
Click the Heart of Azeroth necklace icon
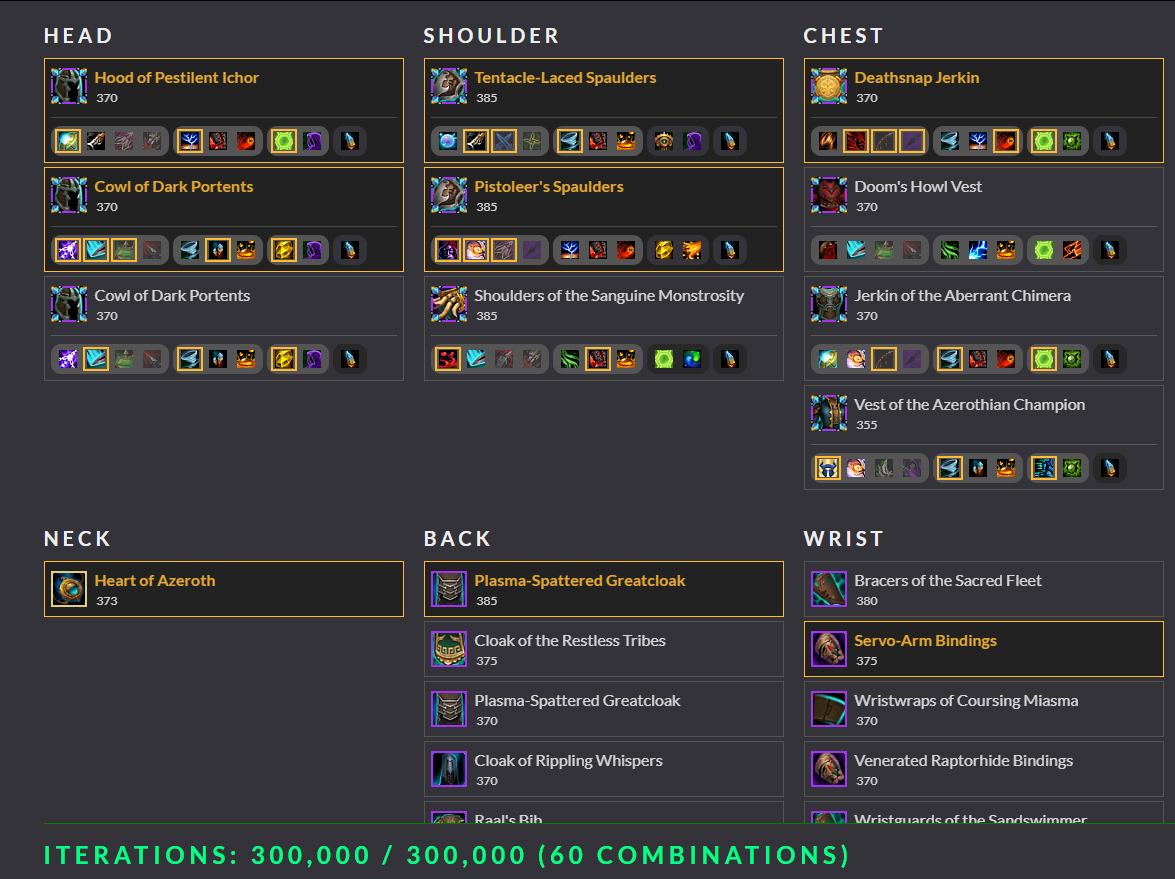[x=69, y=589]
